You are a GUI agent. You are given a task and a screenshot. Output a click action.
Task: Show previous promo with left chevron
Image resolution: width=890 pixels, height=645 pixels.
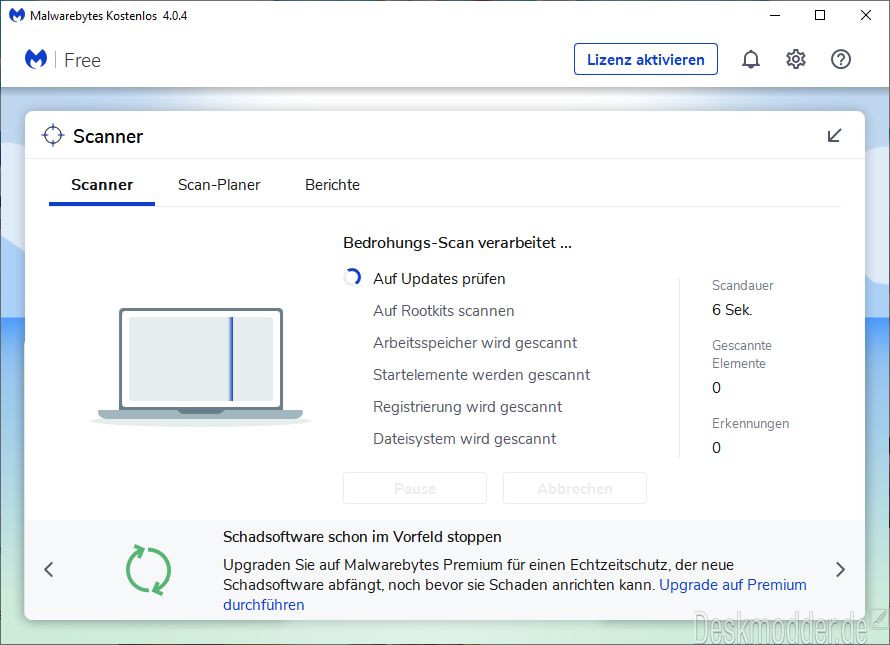coord(49,569)
